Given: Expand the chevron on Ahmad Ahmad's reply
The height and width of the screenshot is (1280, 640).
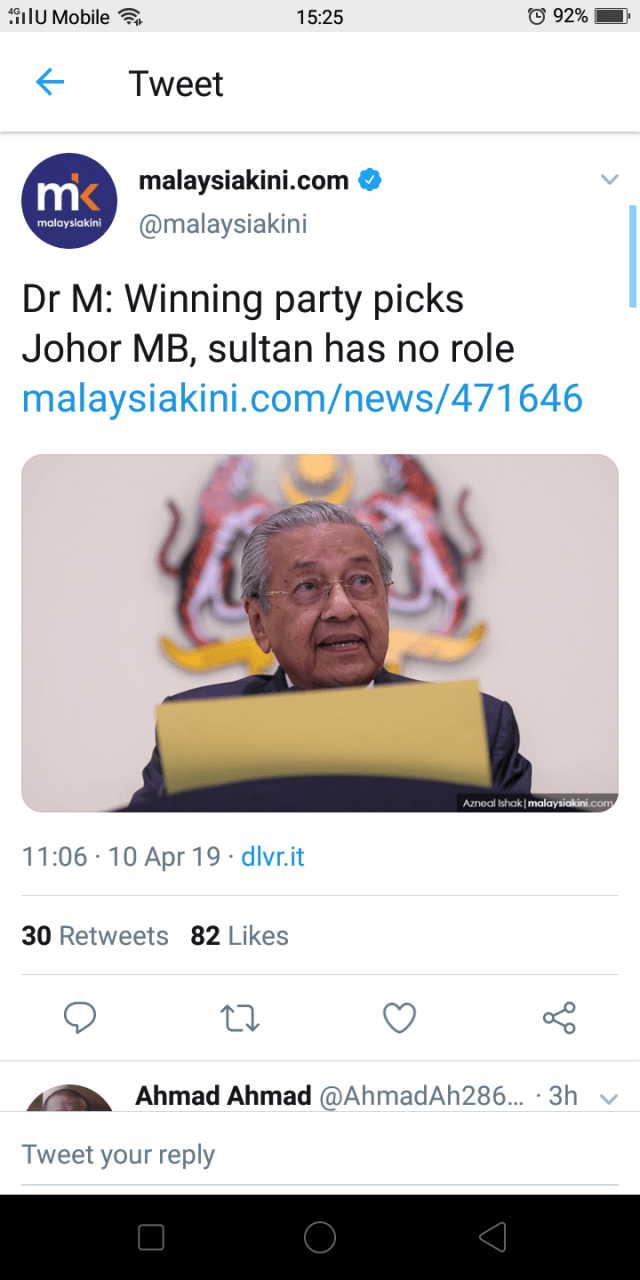Looking at the screenshot, I should (608, 1099).
